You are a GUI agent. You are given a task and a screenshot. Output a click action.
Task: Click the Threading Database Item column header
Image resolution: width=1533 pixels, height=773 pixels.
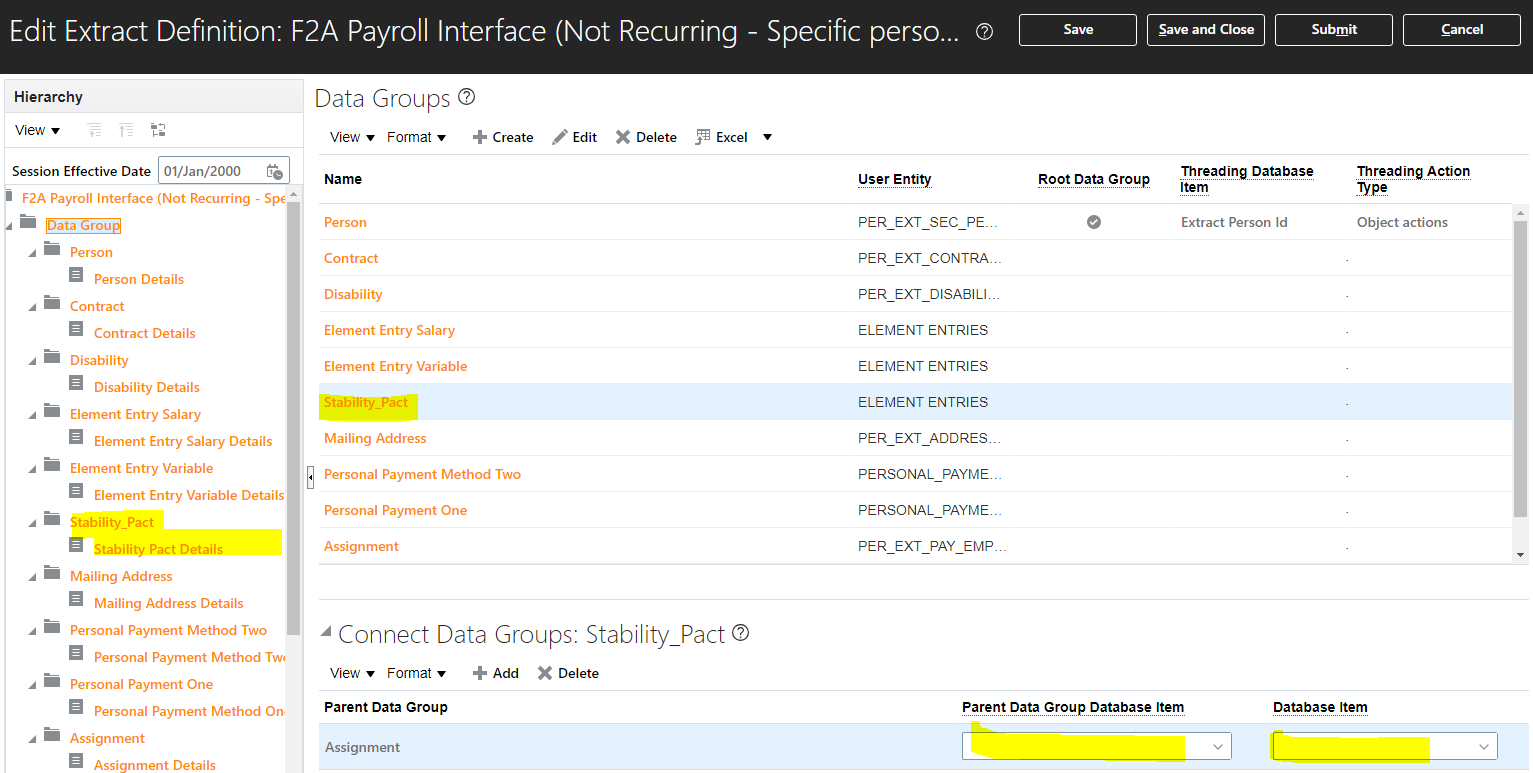pyautogui.click(x=1247, y=179)
